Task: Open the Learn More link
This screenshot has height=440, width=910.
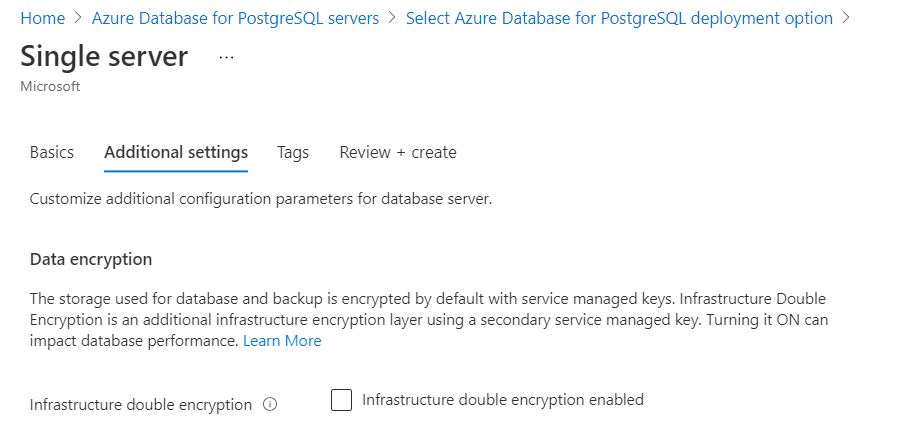Action: pos(283,341)
